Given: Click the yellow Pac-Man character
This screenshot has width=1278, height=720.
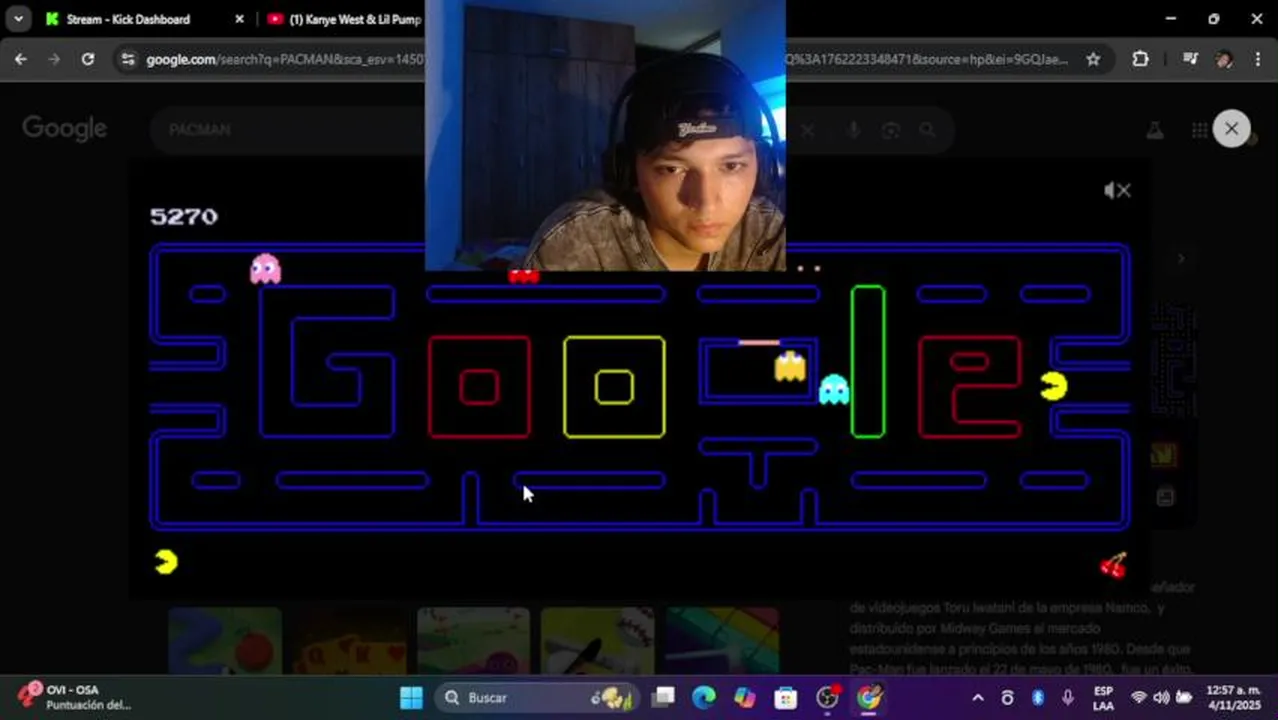Looking at the screenshot, I should click(1053, 386).
